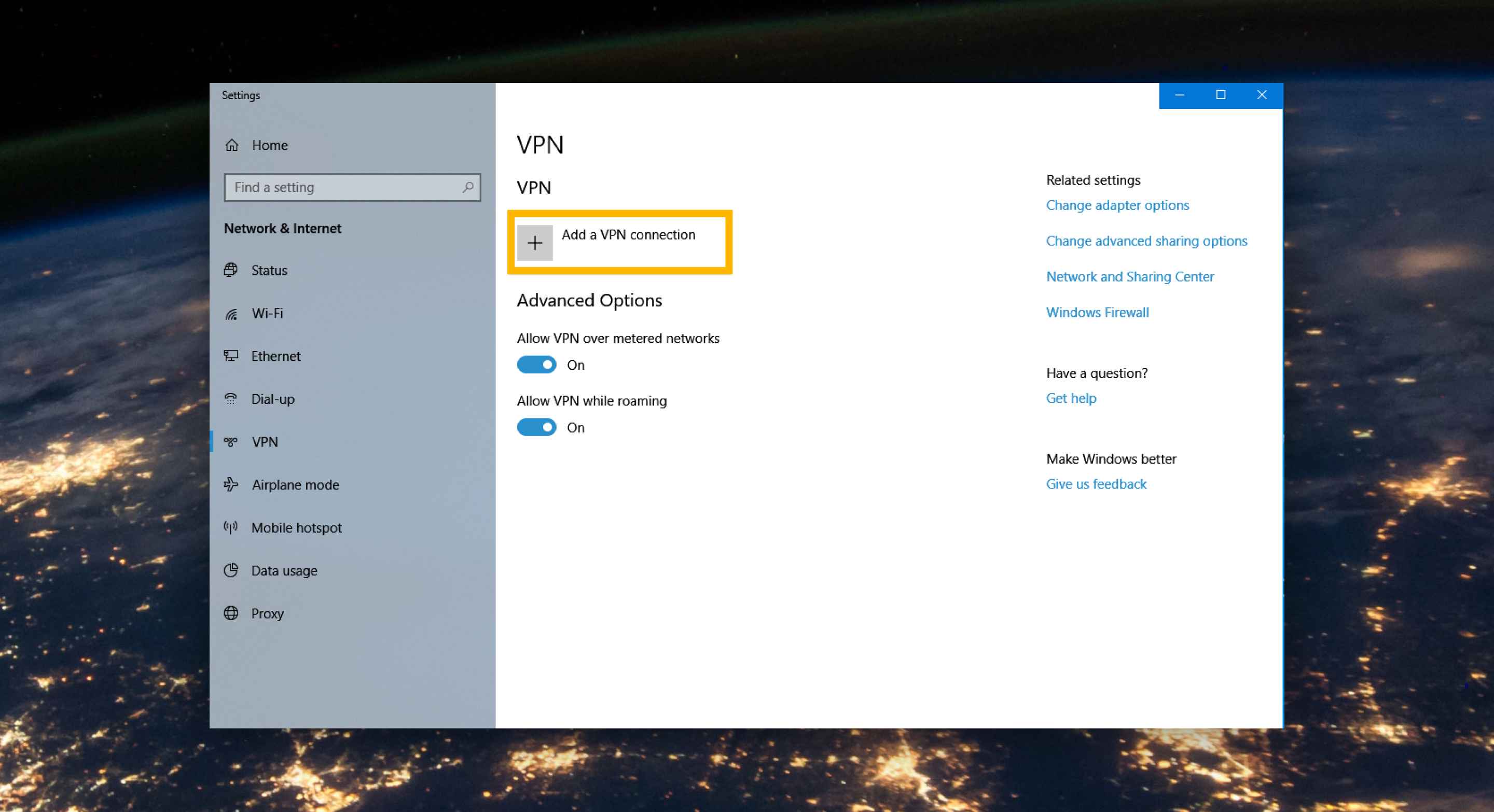Disable Allow VPN while roaming
The width and height of the screenshot is (1494, 812).
536,427
